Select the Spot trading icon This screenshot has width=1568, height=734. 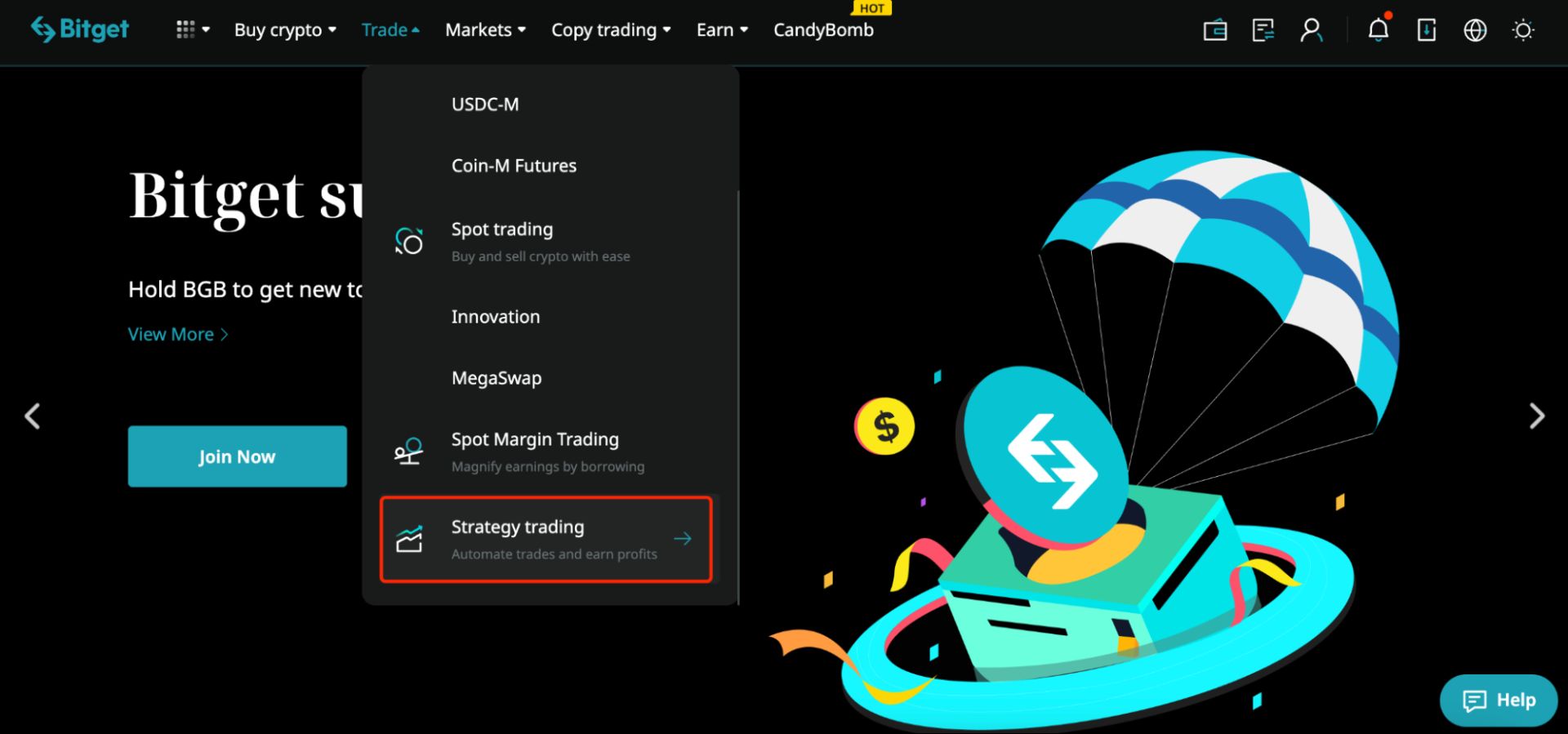click(x=408, y=240)
